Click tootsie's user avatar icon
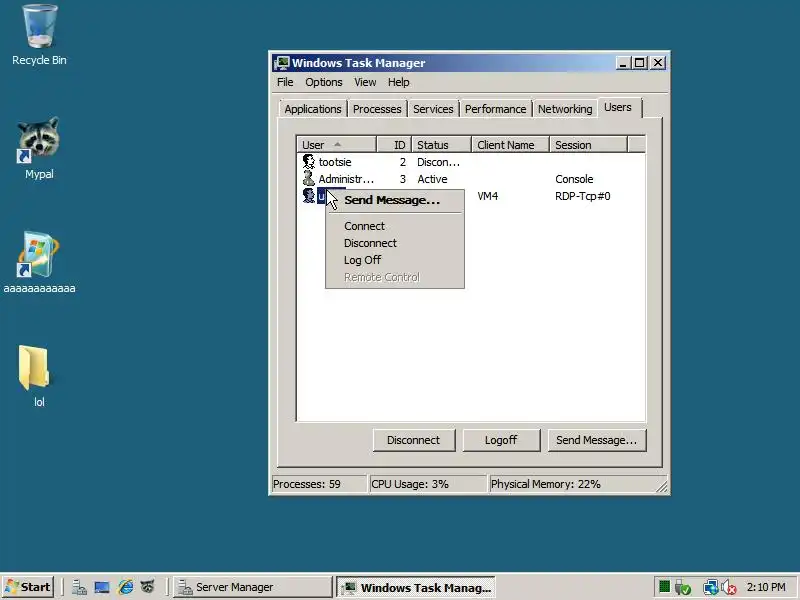Image resolution: width=800 pixels, height=600 pixels. [308, 162]
